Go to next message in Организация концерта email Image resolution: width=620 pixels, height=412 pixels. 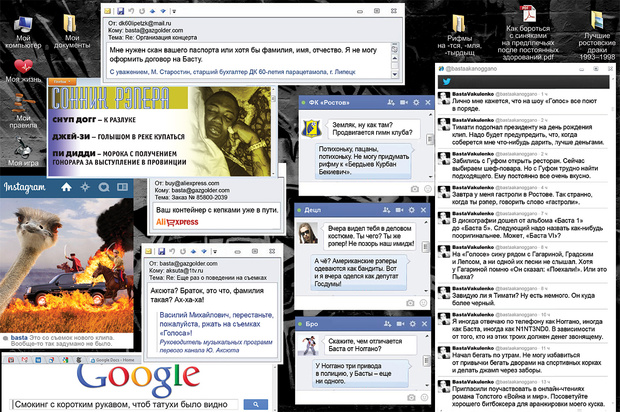pyautogui.click(x=163, y=11)
